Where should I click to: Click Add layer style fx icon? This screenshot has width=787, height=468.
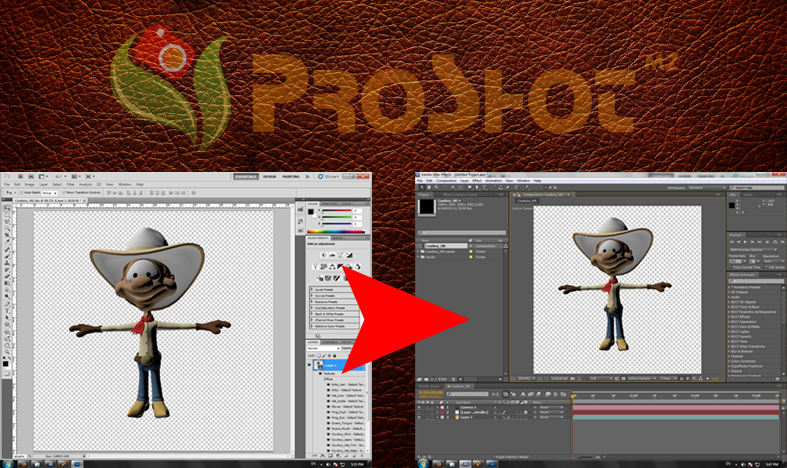321,455
